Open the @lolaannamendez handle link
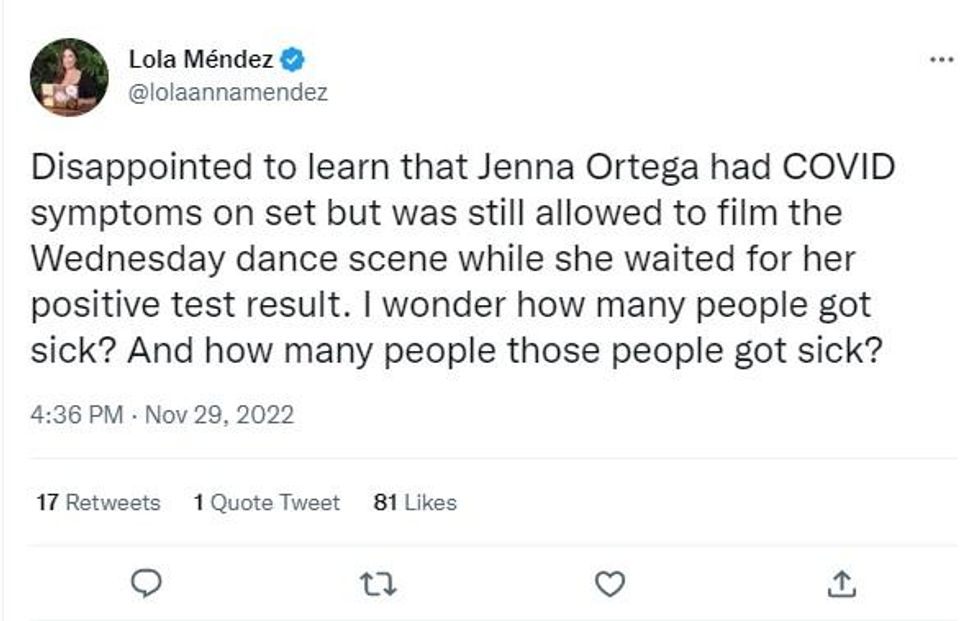Viewport: 980px width, 621px height. (228, 93)
